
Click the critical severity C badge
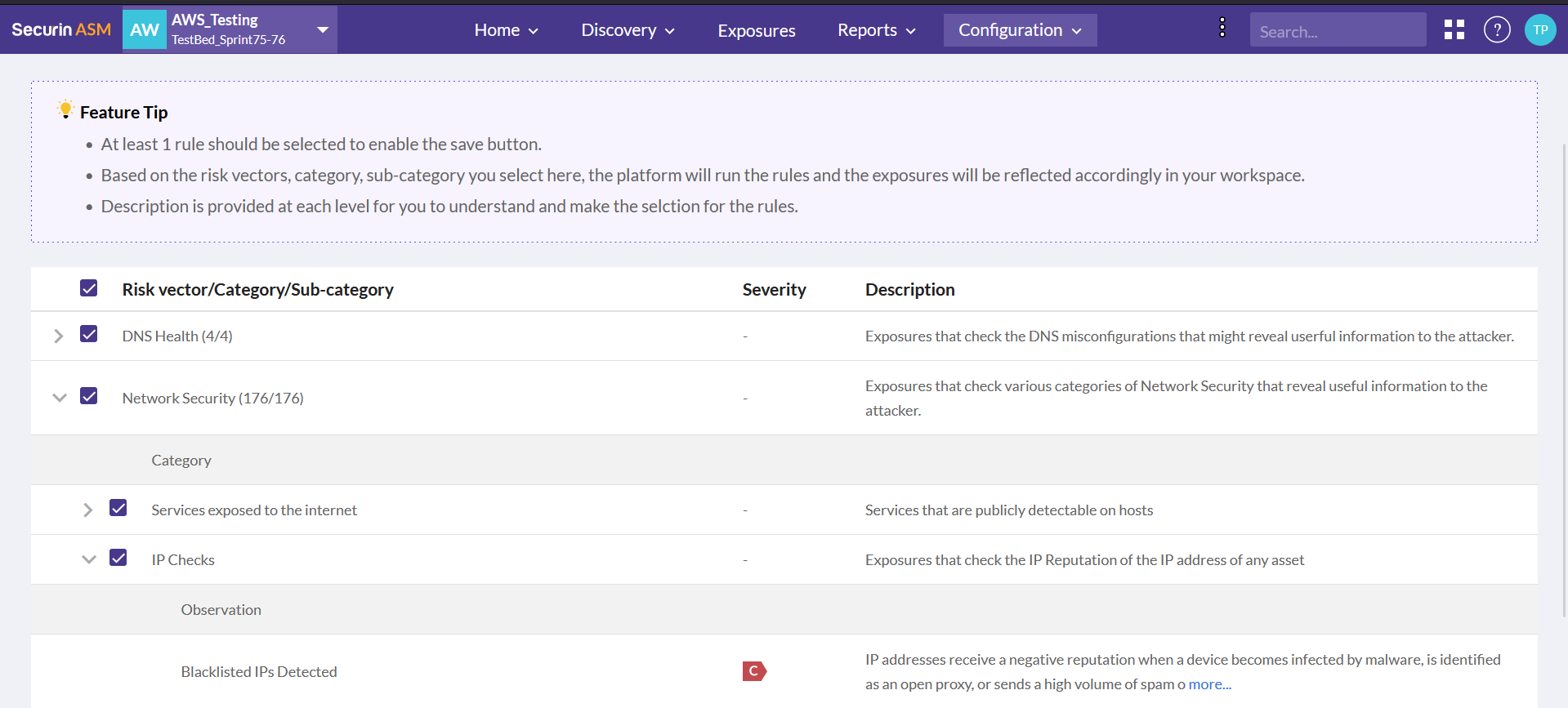[x=754, y=671]
